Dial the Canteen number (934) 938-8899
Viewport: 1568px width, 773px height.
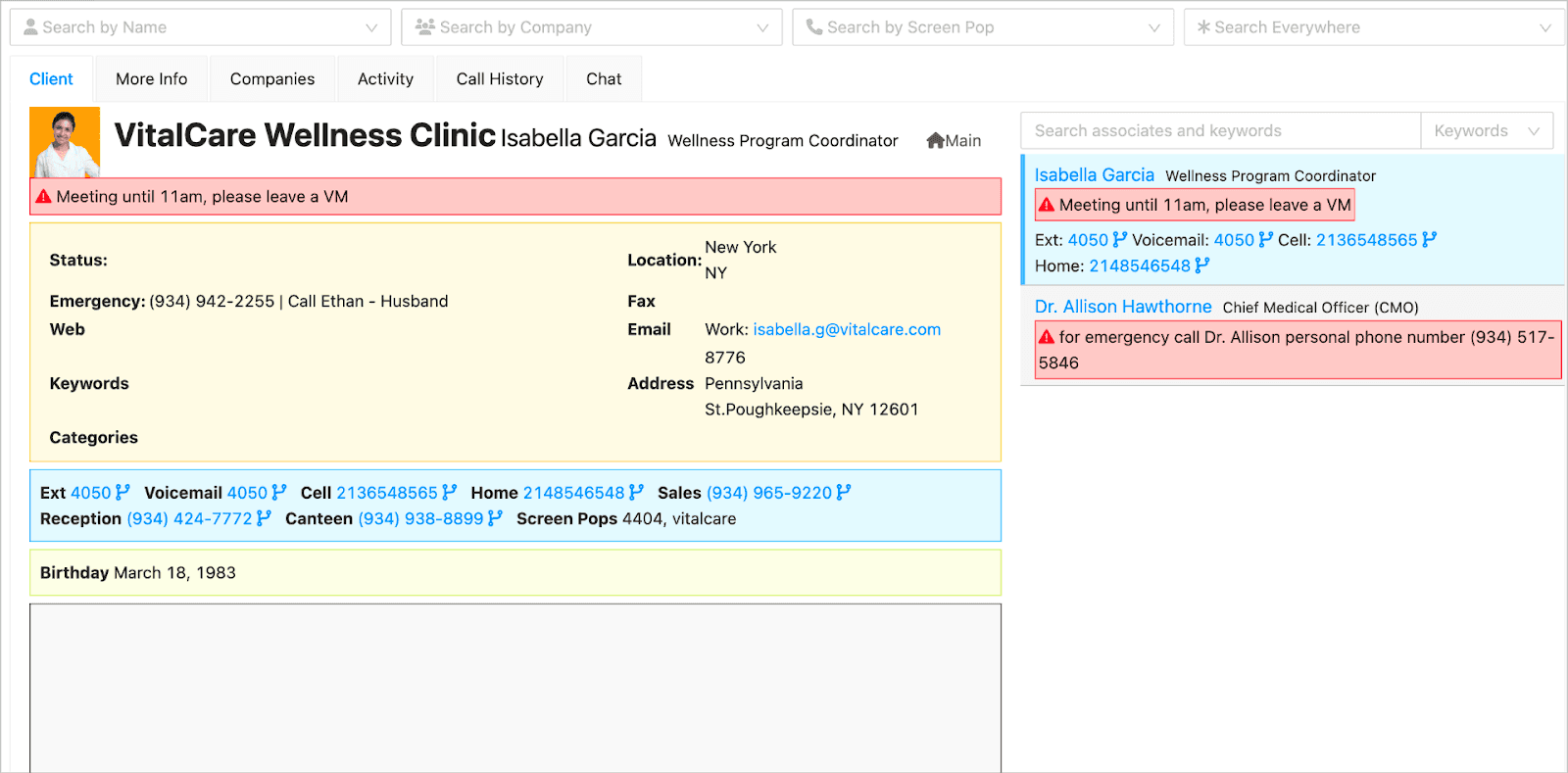tap(420, 519)
